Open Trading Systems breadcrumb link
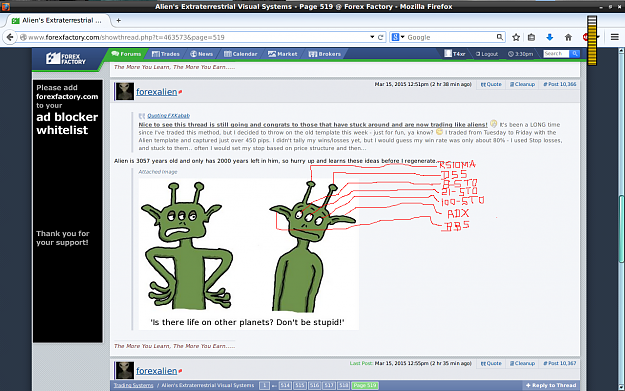 click(134, 385)
